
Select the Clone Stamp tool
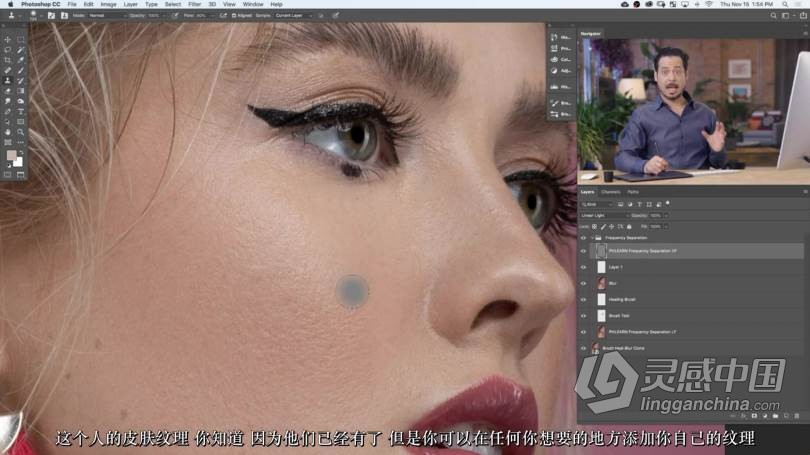pyautogui.click(x=8, y=81)
